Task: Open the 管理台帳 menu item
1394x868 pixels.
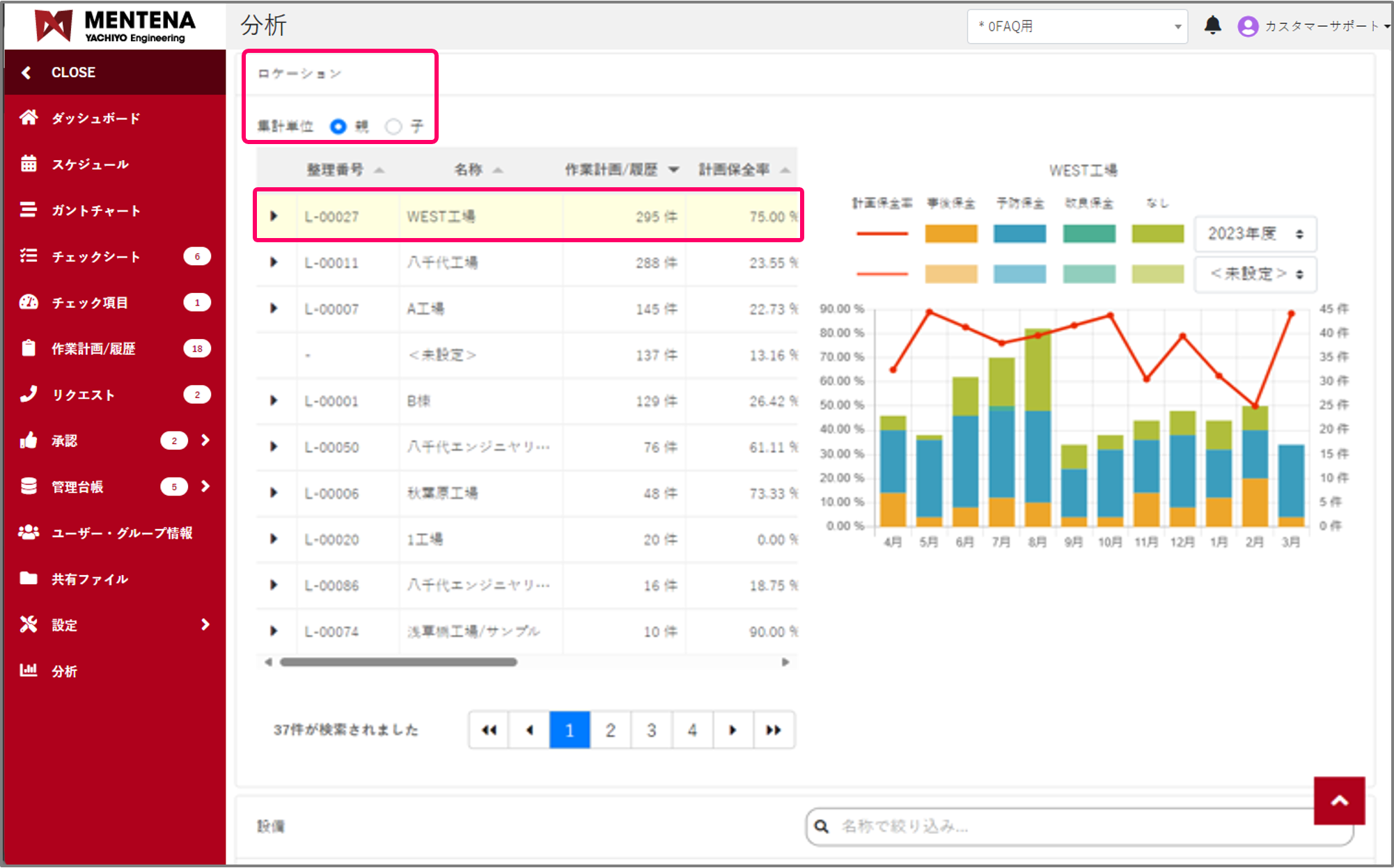Action: pyautogui.click(x=77, y=487)
